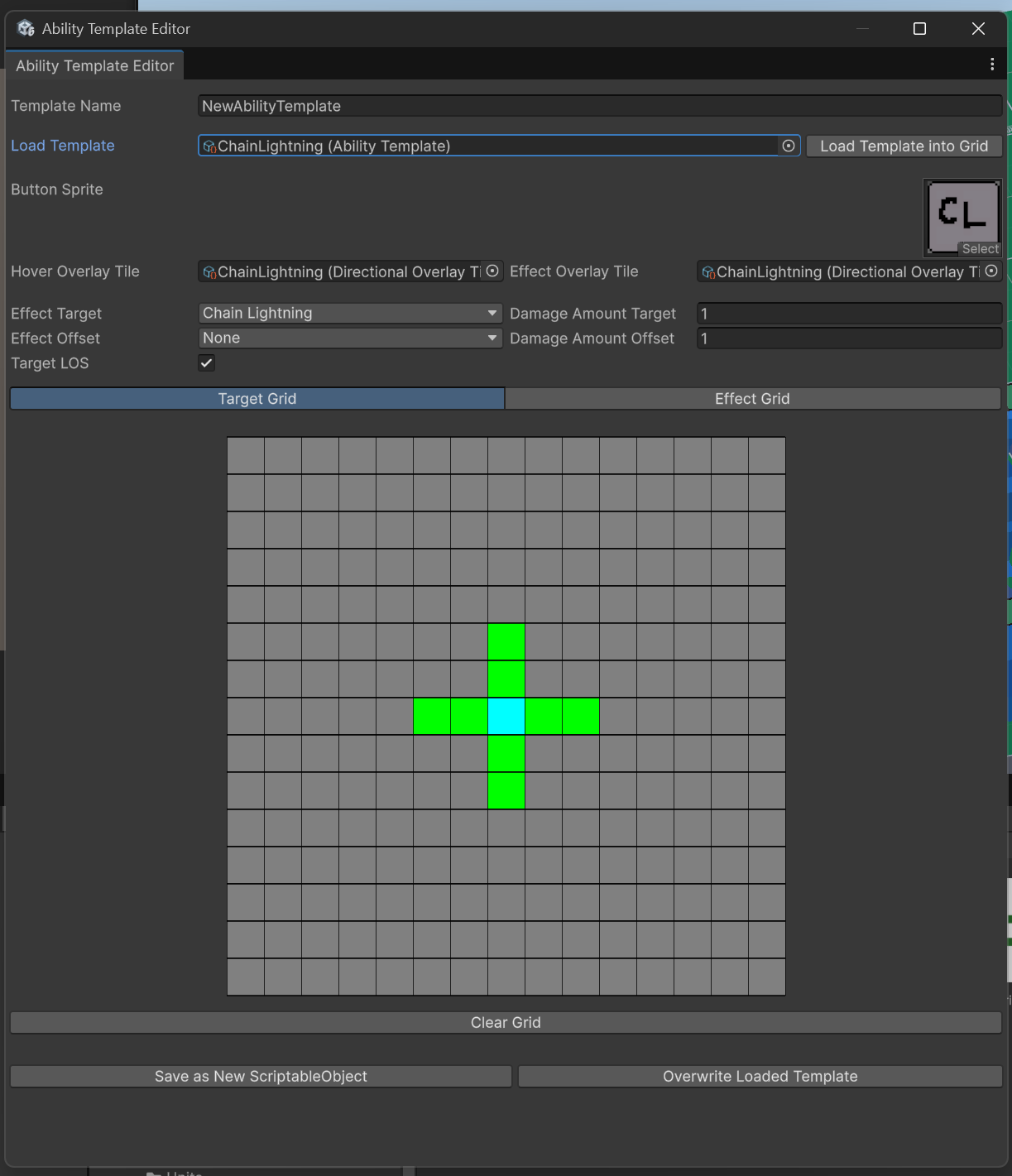Screen dimensions: 1012x1176
Task: Click Save as New ScriptableObject
Action: click(261, 1076)
